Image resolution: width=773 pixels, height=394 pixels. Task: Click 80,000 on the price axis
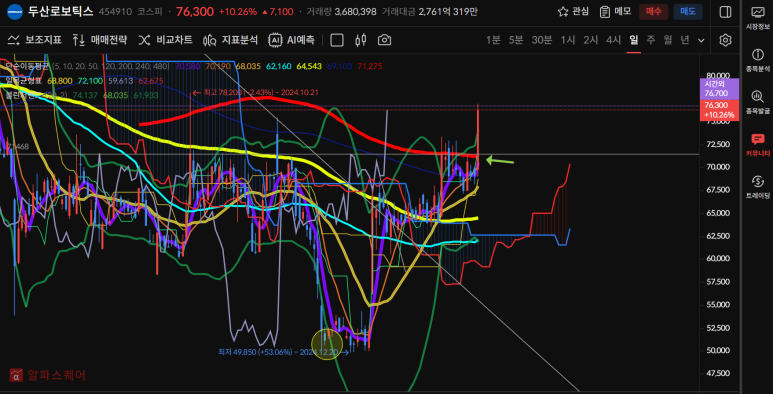pos(717,75)
